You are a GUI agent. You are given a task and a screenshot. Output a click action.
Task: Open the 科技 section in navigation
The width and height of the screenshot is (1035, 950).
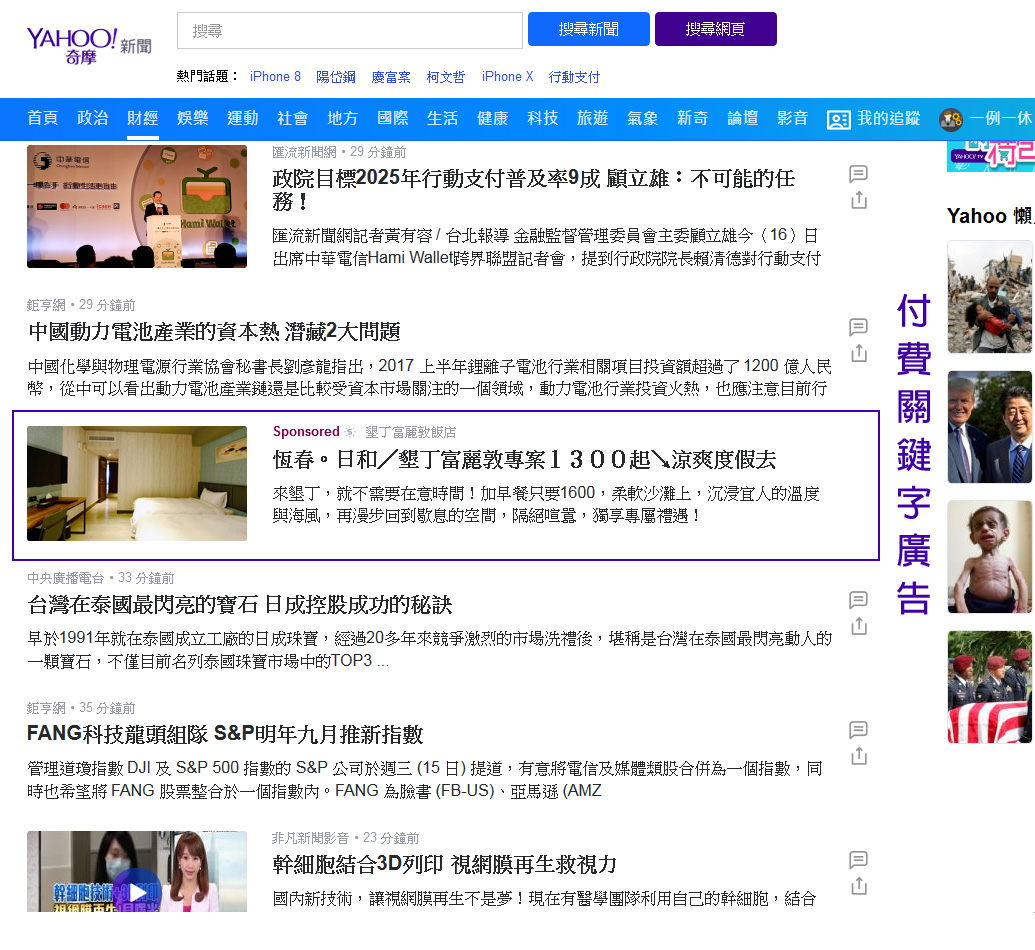[542, 118]
